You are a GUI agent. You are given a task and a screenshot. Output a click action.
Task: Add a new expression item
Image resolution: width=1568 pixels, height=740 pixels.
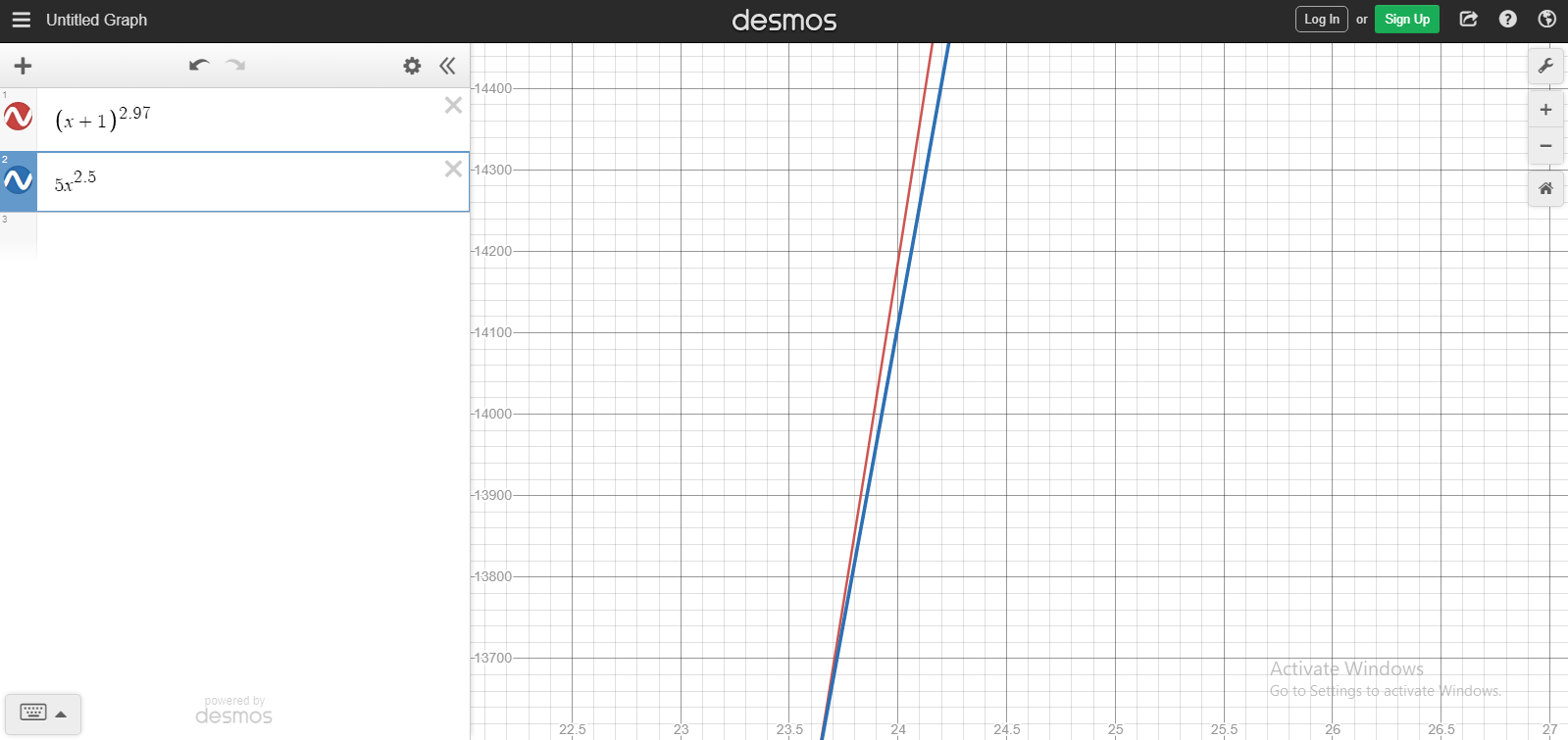[23, 66]
